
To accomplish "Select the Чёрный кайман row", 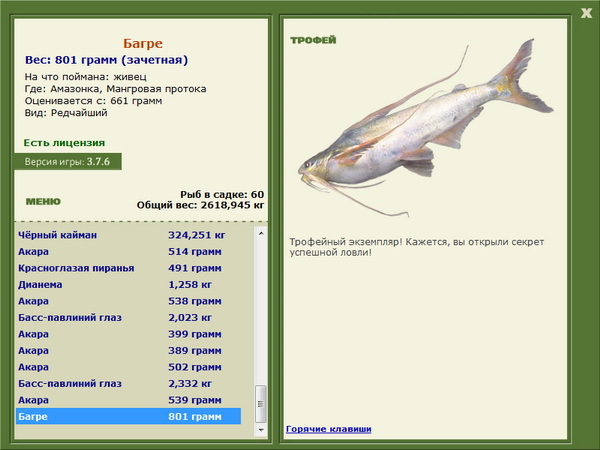I will pos(129,235).
